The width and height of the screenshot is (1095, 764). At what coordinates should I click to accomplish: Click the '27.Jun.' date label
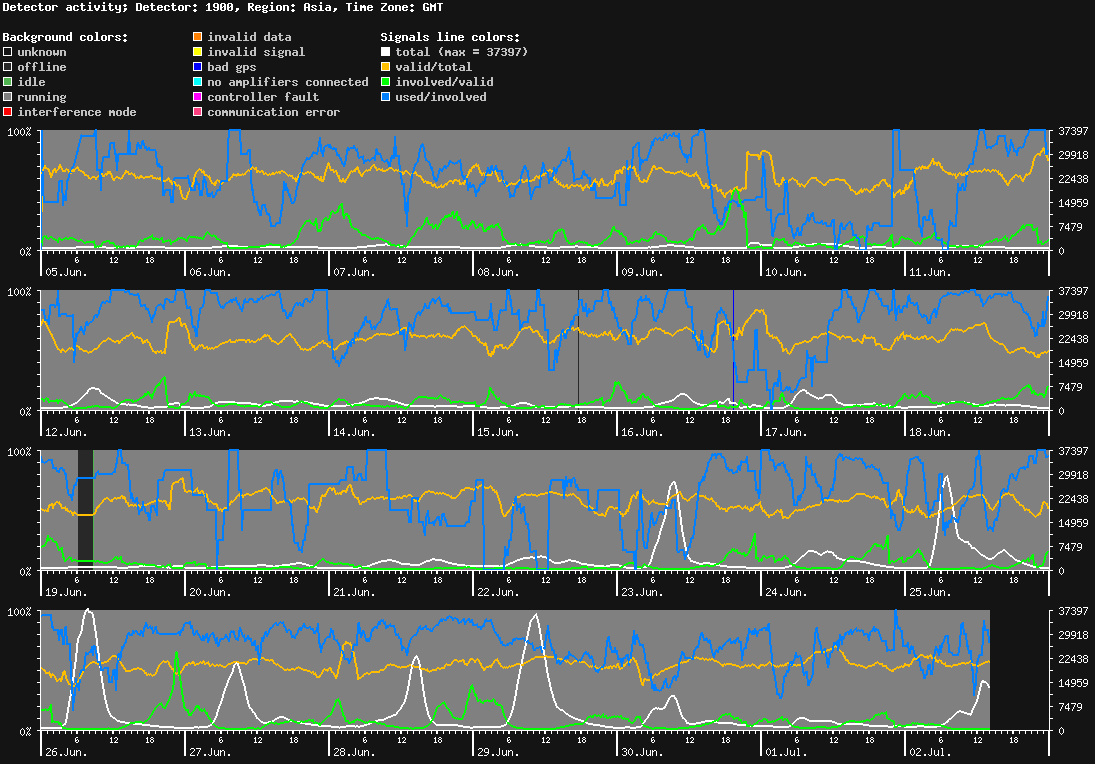pos(210,752)
